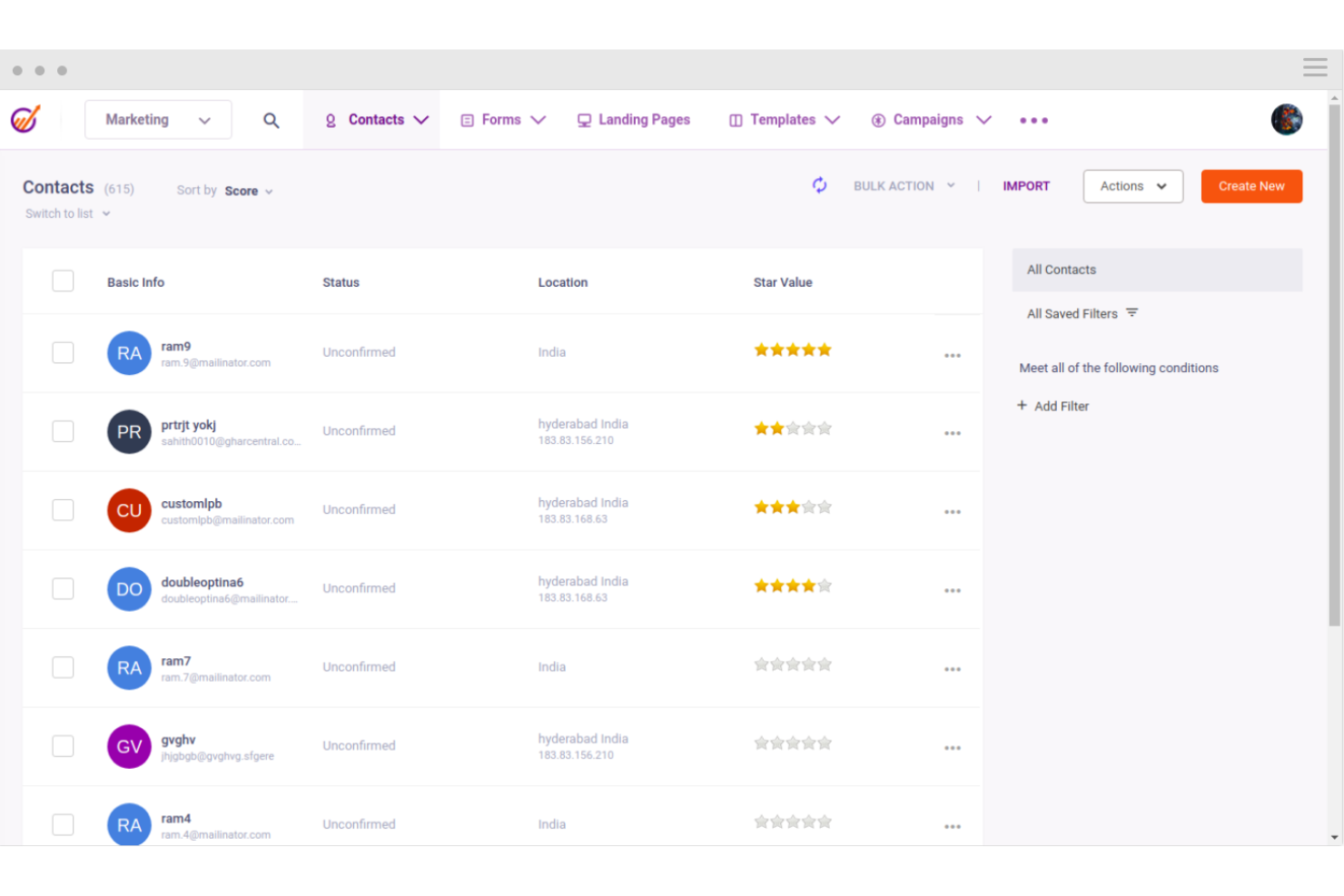This screenshot has height=896, width=1344.
Task: Select all contacts with header checkbox
Action: pyautogui.click(x=63, y=281)
